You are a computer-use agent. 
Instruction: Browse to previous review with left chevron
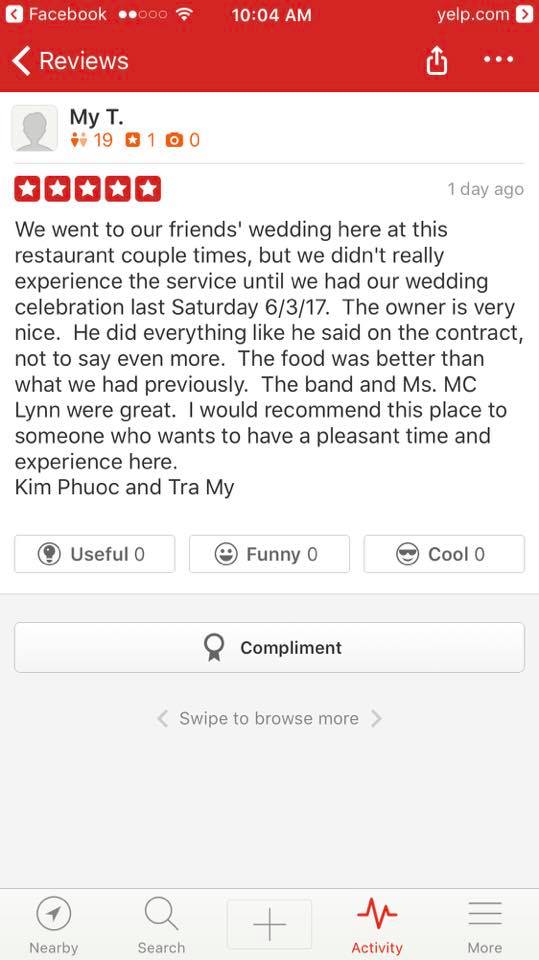(162, 718)
